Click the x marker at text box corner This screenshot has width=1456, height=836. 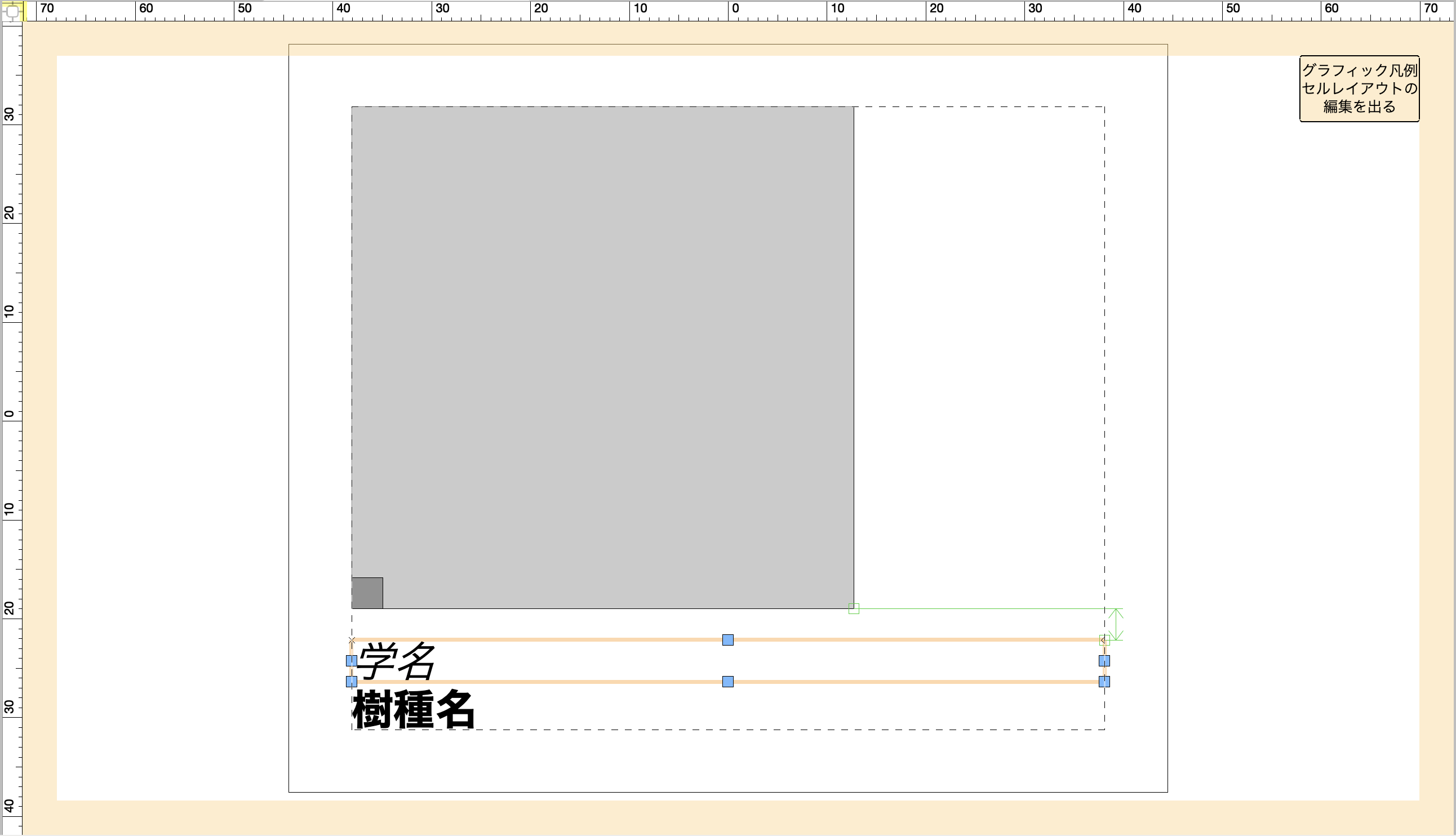click(352, 639)
